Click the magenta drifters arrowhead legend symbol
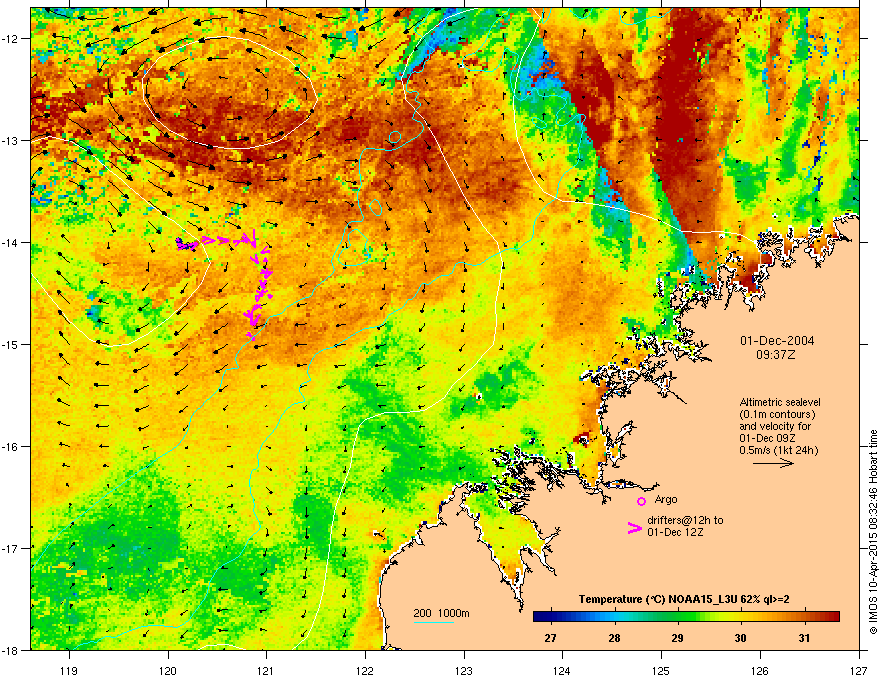The image size is (880, 680). tap(635, 528)
